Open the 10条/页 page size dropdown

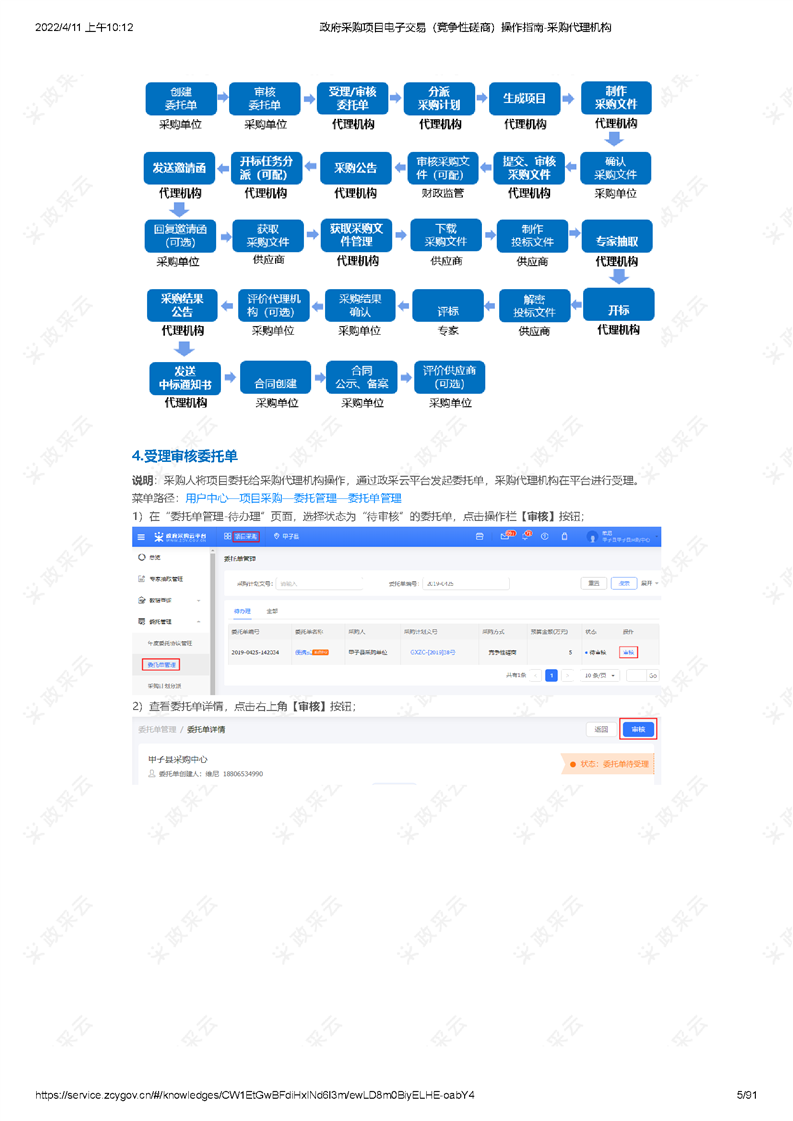pyautogui.click(x=601, y=675)
